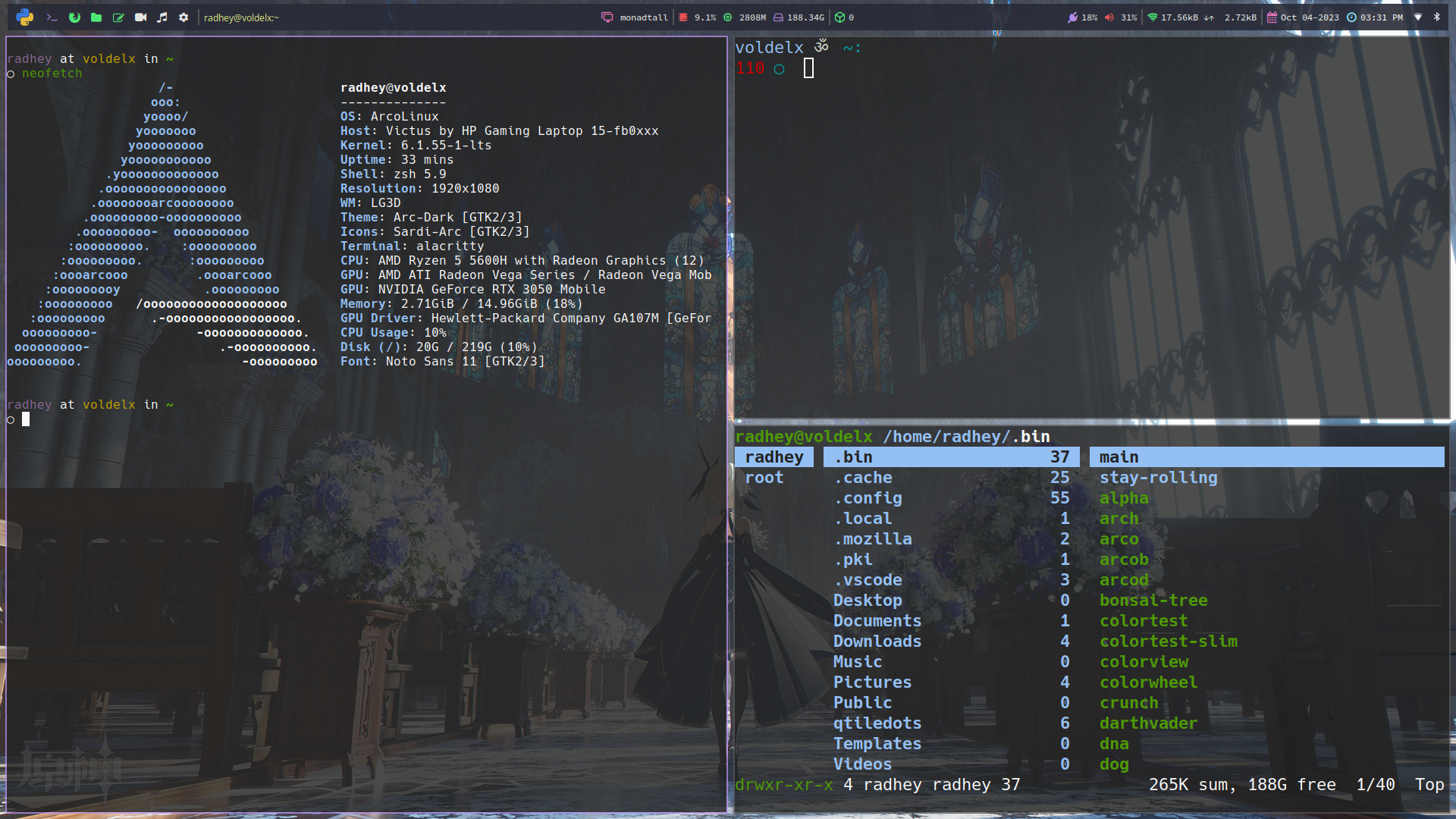Viewport: 1456px width, 819px height.
Task: Open the green folder workspace icon
Action: 96,17
